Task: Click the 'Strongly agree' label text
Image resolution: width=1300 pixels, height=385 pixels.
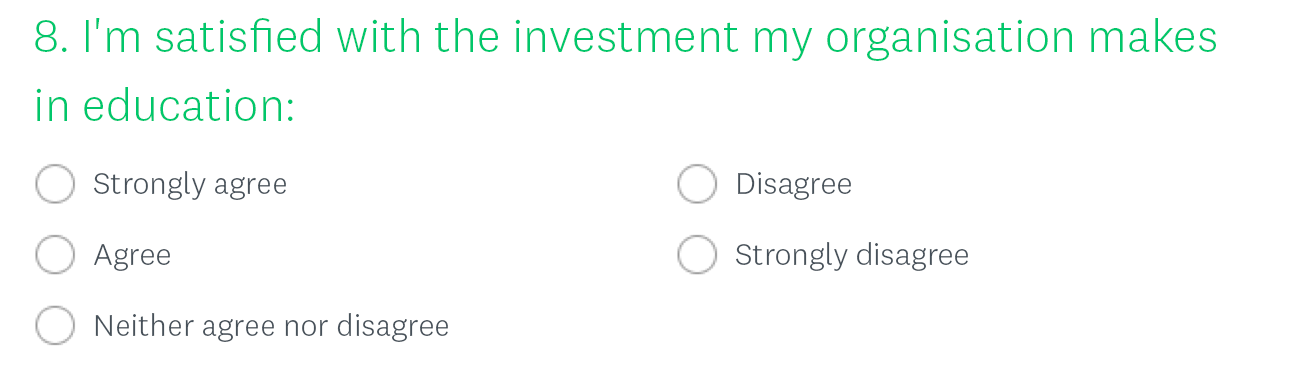Action: point(190,185)
